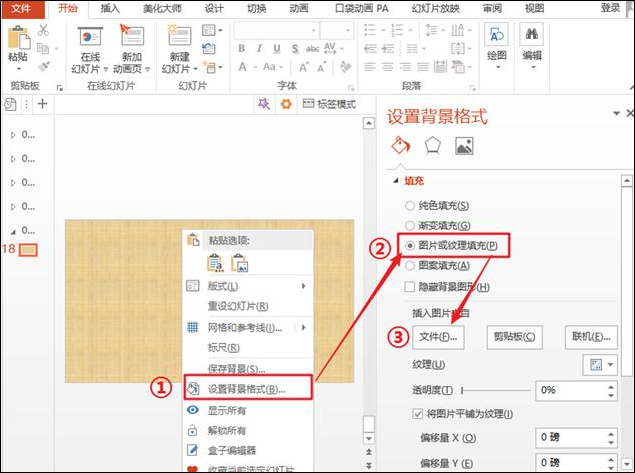Viewport: 635px width, 473px height.
Task: Click the Cut scissors icon
Action: [x=43, y=30]
